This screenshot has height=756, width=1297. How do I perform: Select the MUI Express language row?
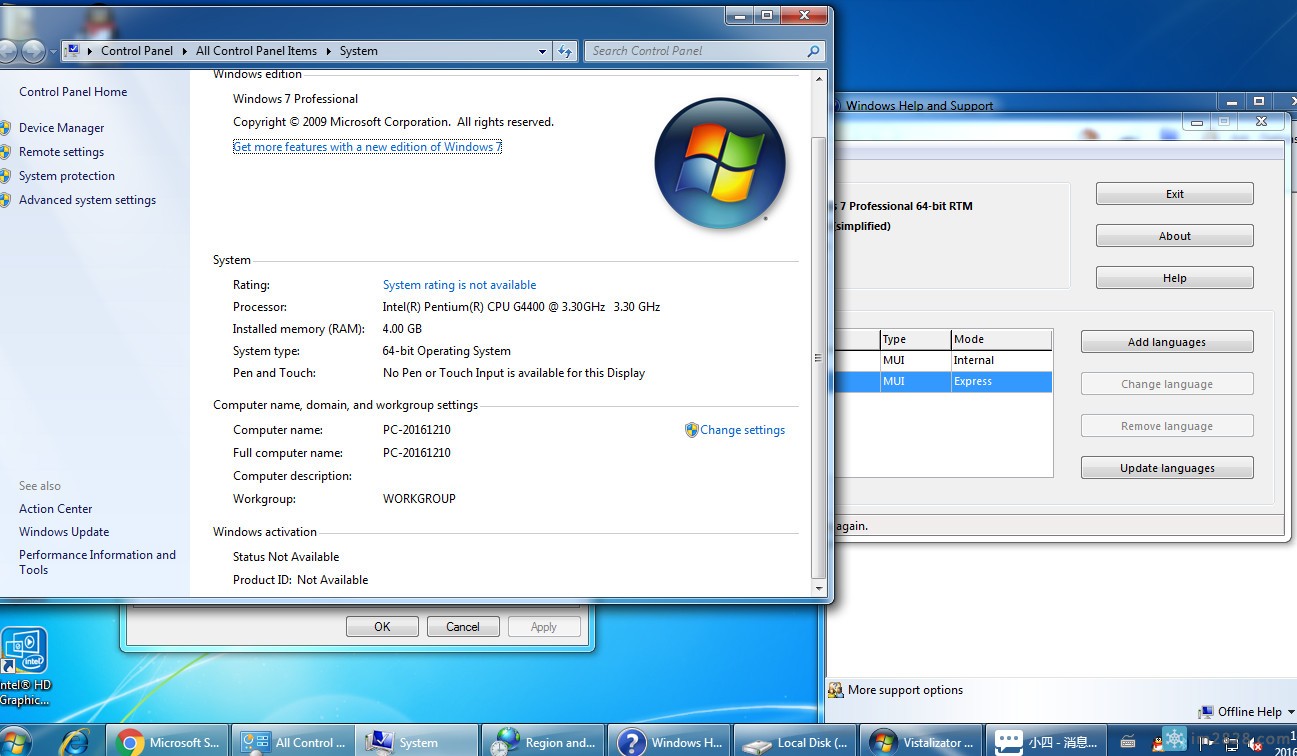940,381
